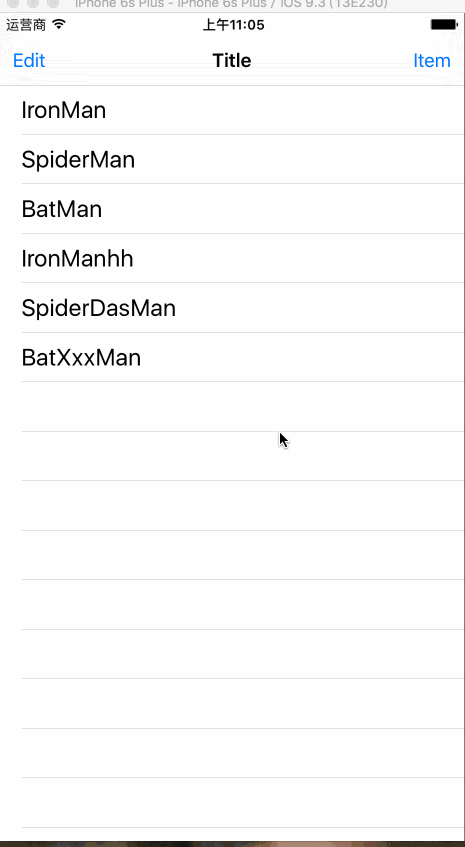The height and width of the screenshot is (847, 465).
Task: Tap first empty row below BatXxxMan
Action: [232, 407]
